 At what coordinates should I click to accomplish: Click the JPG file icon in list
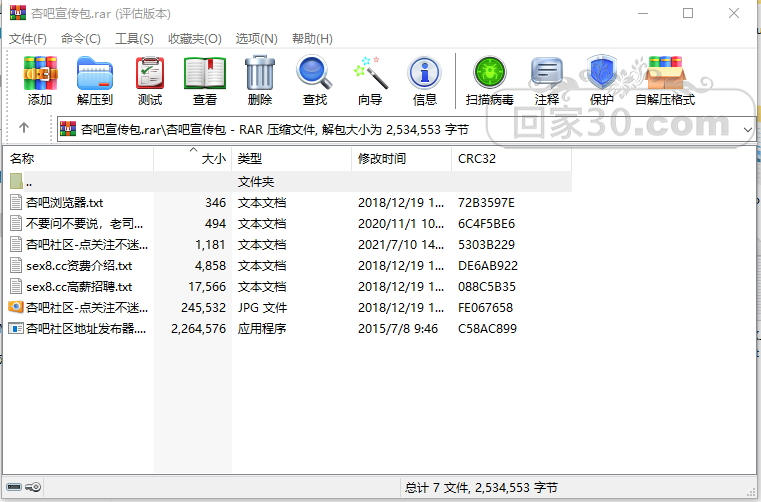[x=16, y=307]
